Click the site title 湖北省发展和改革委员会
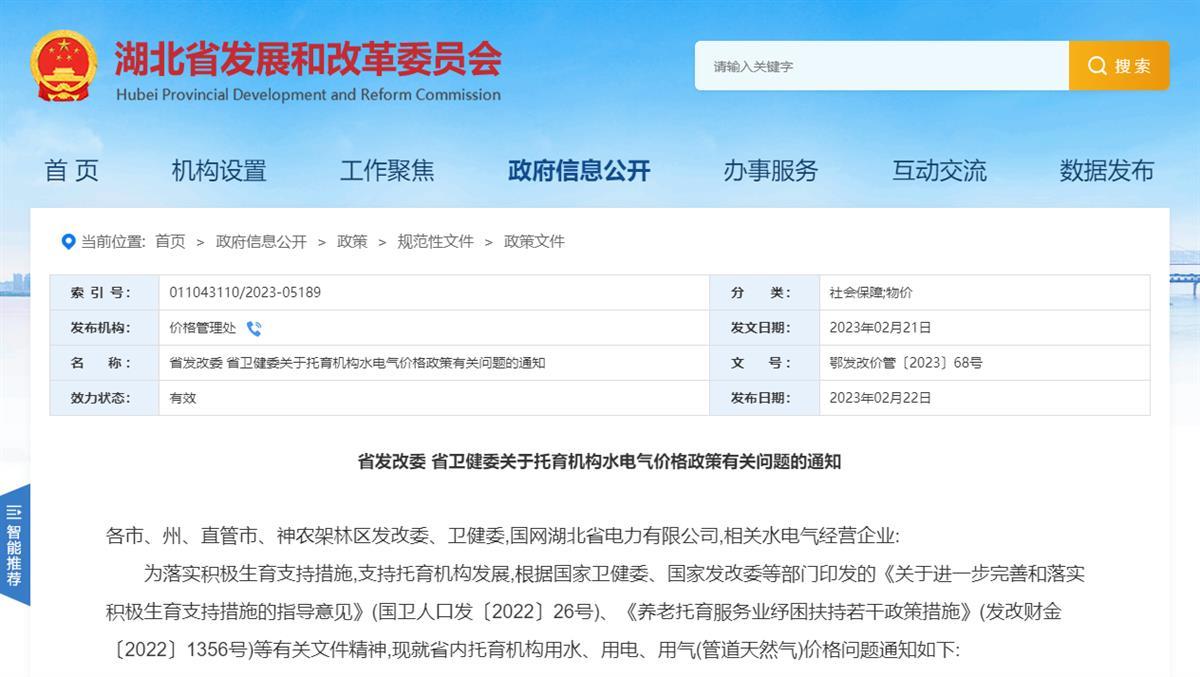Image resolution: width=1200 pixels, height=677 pixels. (308, 58)
